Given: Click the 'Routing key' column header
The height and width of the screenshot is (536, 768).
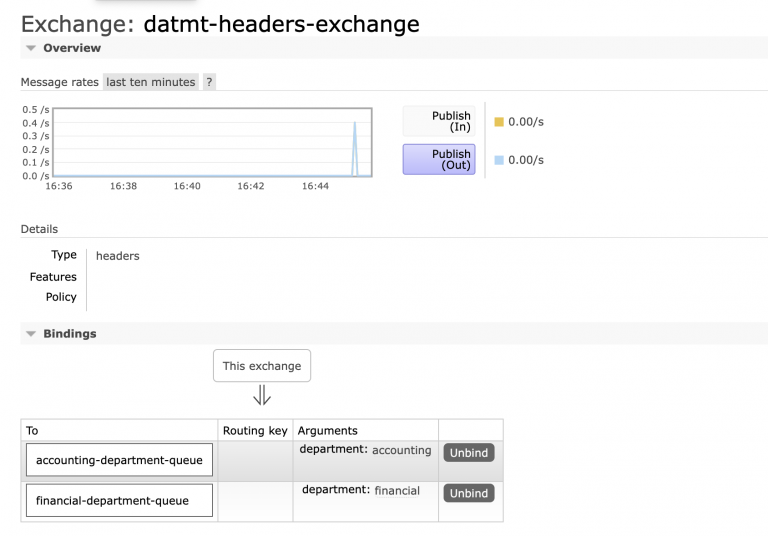Looking at the screenshot, I should point(255,431).
